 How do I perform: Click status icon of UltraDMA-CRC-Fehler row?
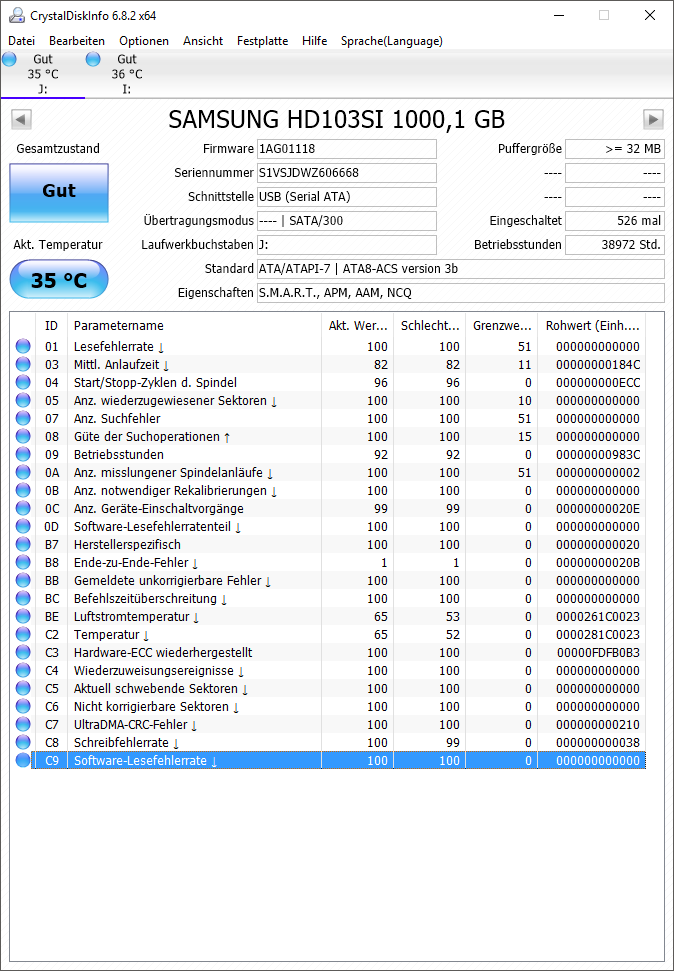pos(23,724)
